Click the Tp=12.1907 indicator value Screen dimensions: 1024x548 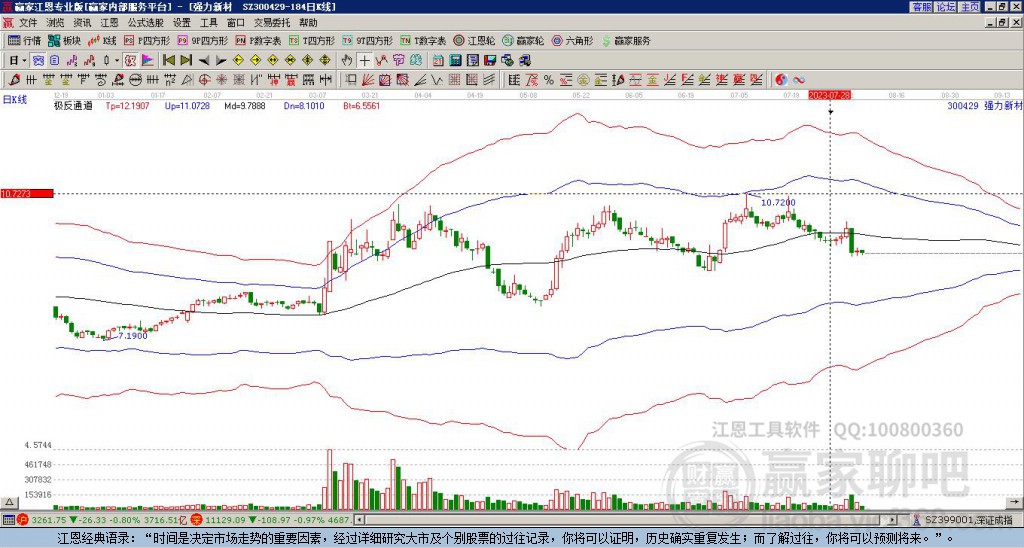[x=127, y=105]
